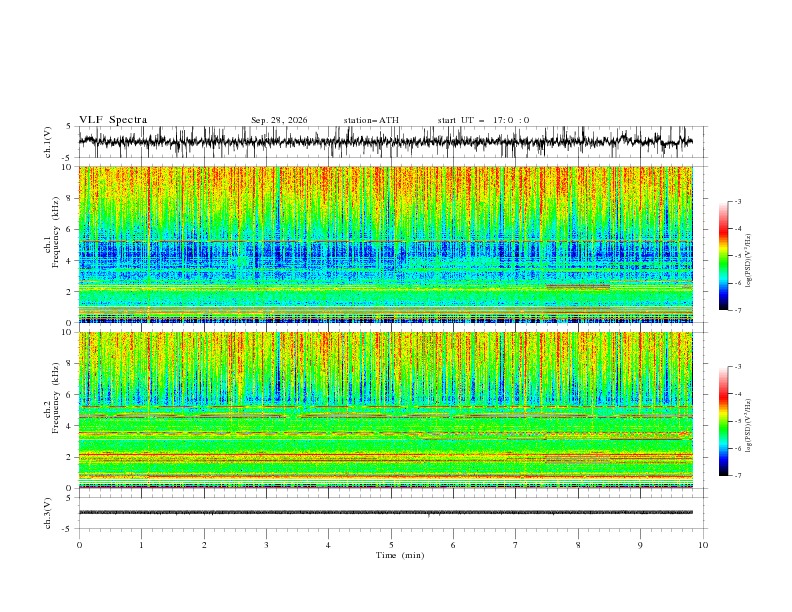This screenshot has width=792, height=612.
Task: Click the ch.1(V) waveform axis label
Action: pyautogui.click(x=48, y=142)
